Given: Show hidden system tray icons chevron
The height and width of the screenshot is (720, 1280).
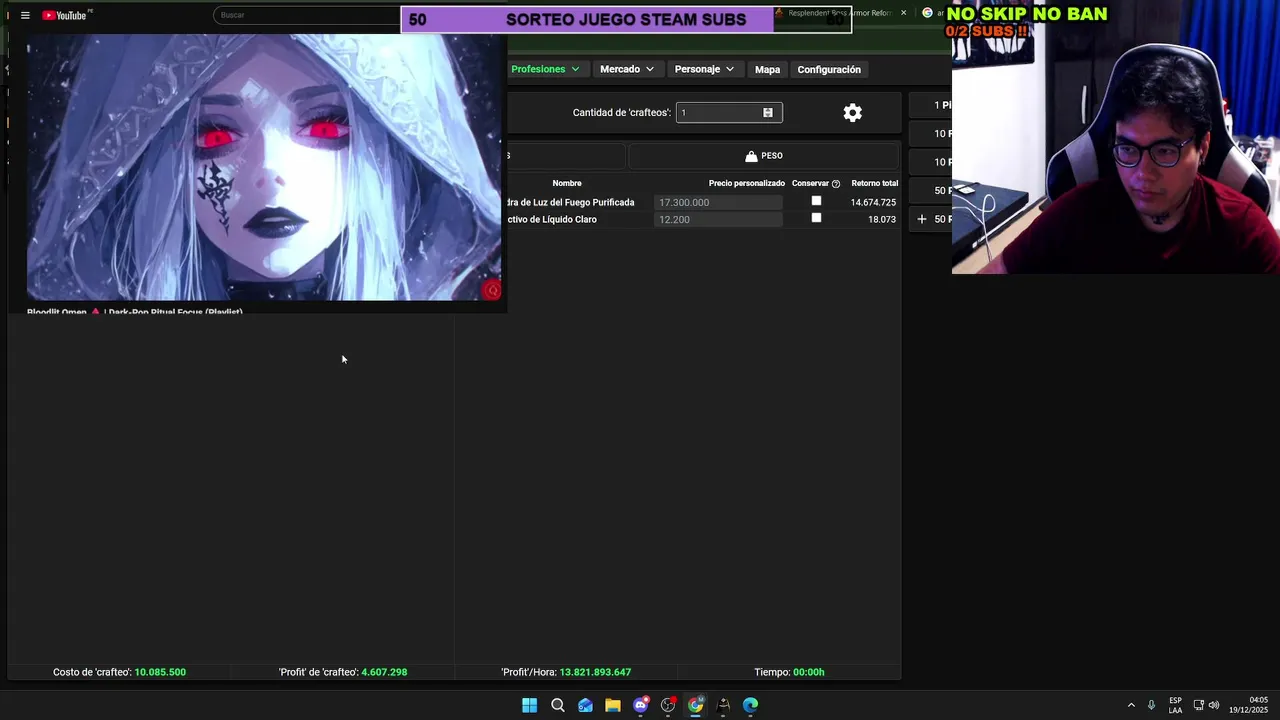Looking at the screenshot, I should [x=1131, y=705].
